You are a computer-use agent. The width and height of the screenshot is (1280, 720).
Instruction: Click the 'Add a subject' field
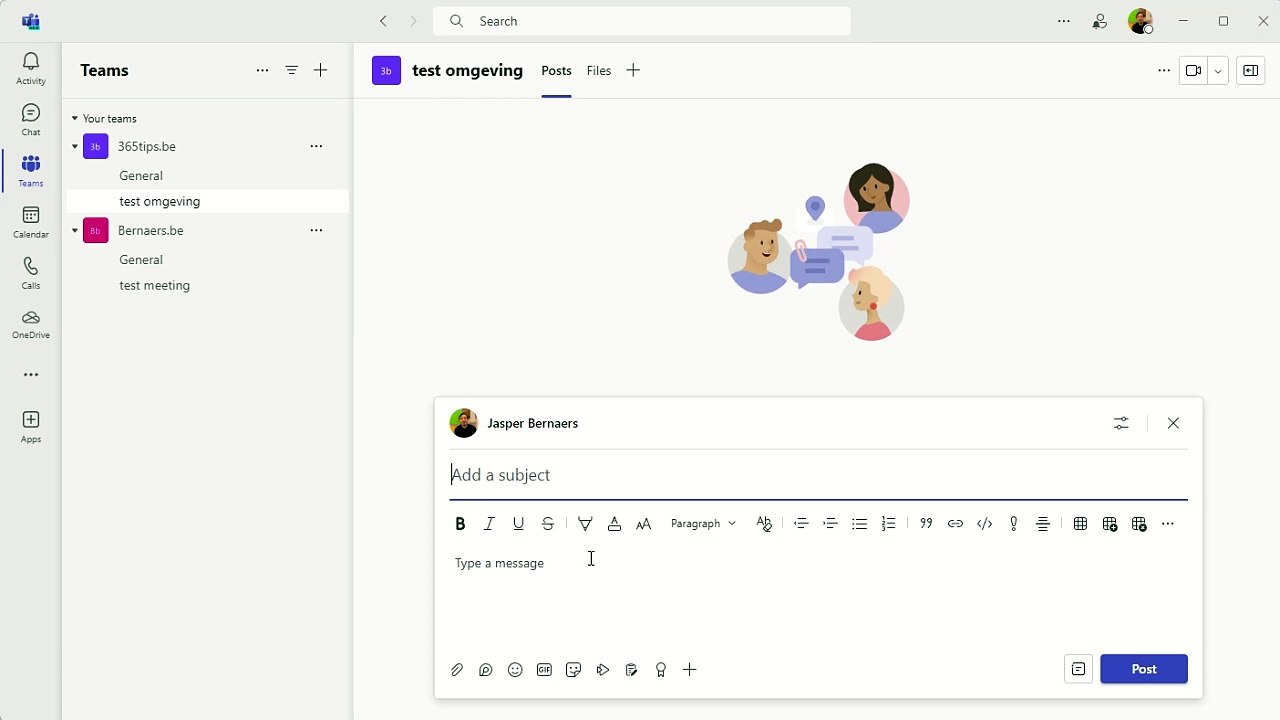[819, 475]
